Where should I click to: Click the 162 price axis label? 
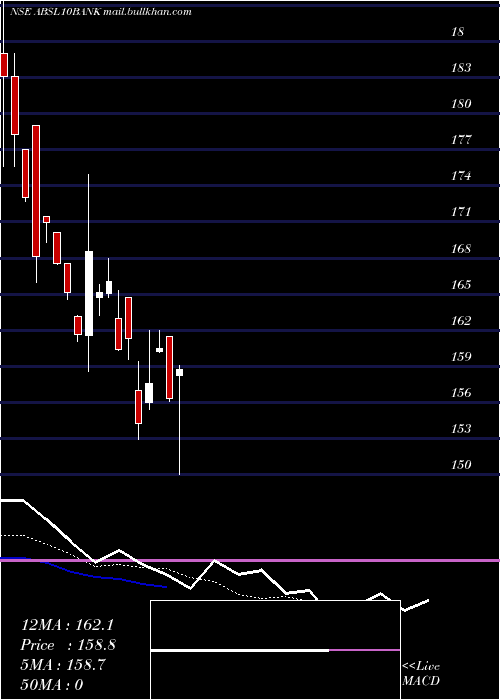[461, 321]
